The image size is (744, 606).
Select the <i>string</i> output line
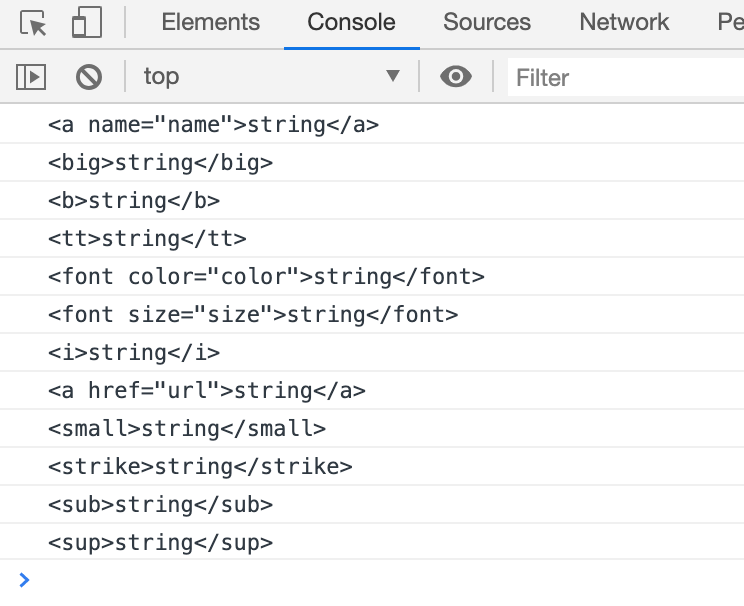(x=372, y=353)
